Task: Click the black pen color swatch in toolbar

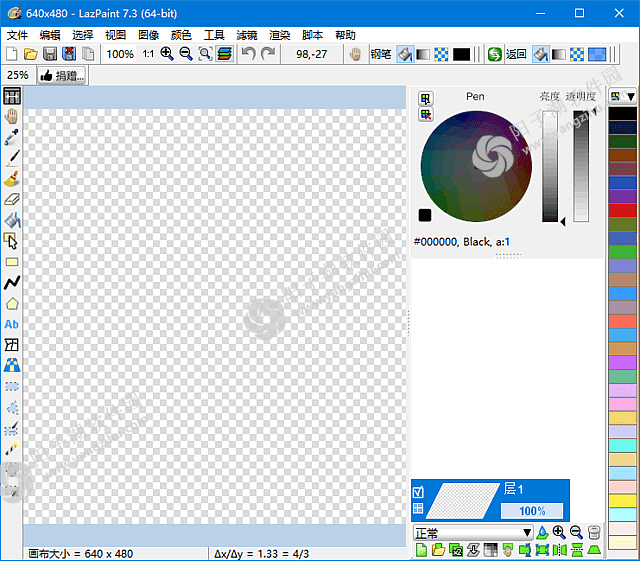Action: 462,54
